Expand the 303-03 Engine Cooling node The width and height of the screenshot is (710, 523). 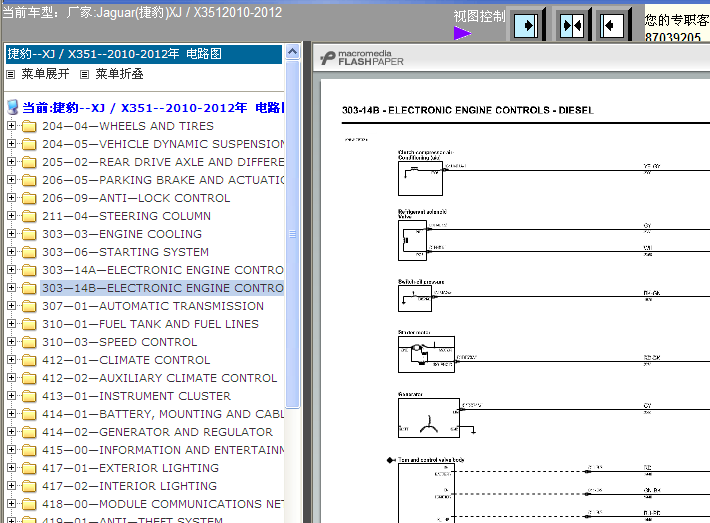click(x=12, y=234)
